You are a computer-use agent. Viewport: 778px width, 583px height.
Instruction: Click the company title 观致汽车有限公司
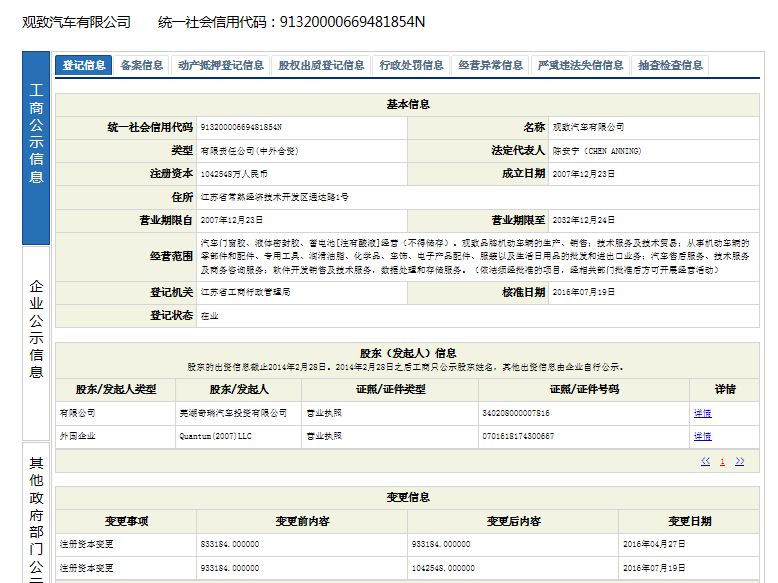pyautogui.click(x=76, y=22)
